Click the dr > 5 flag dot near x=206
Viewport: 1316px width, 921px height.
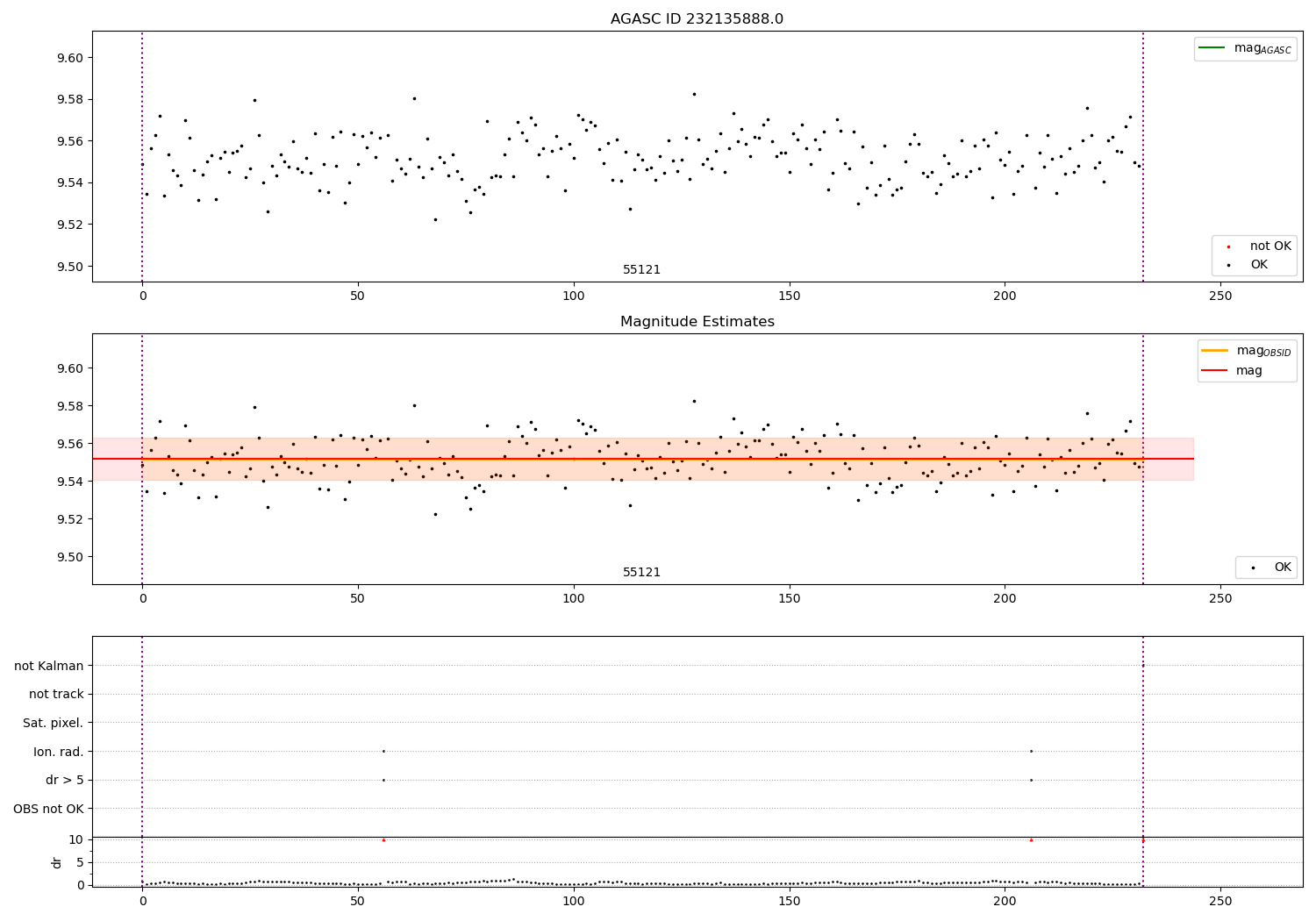click(x=1031, y=780)
